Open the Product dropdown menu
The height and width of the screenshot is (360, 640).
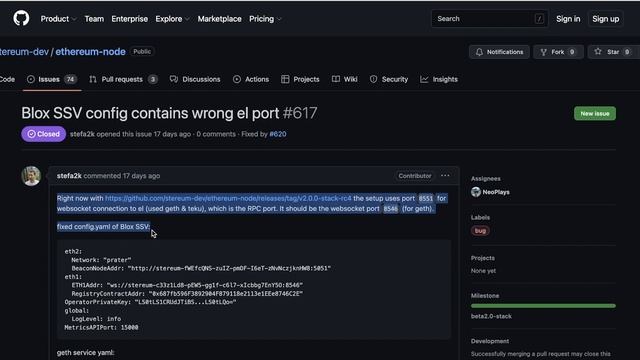click(58, 19)
